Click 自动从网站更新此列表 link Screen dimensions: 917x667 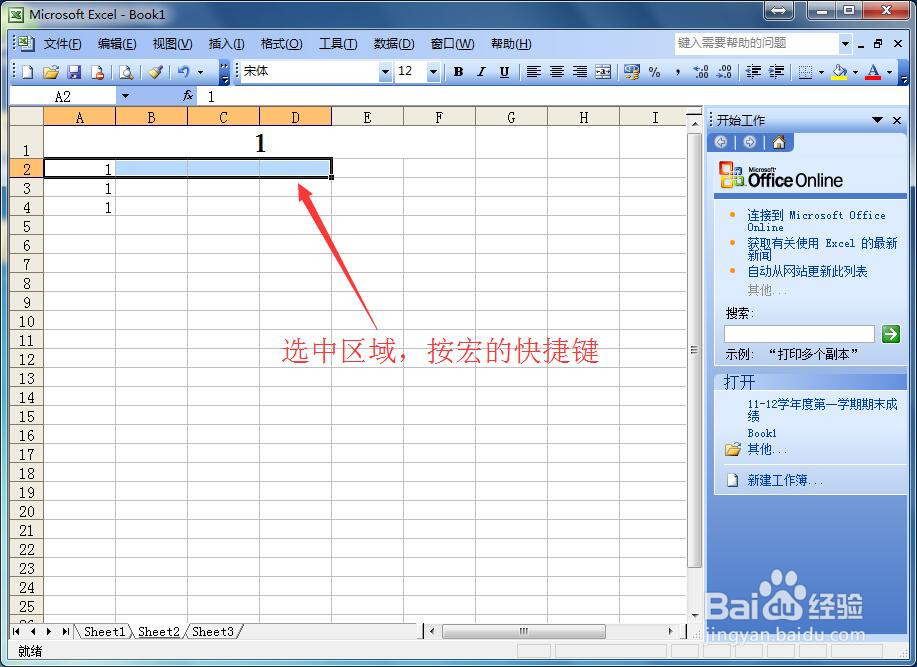coord(807,271)
